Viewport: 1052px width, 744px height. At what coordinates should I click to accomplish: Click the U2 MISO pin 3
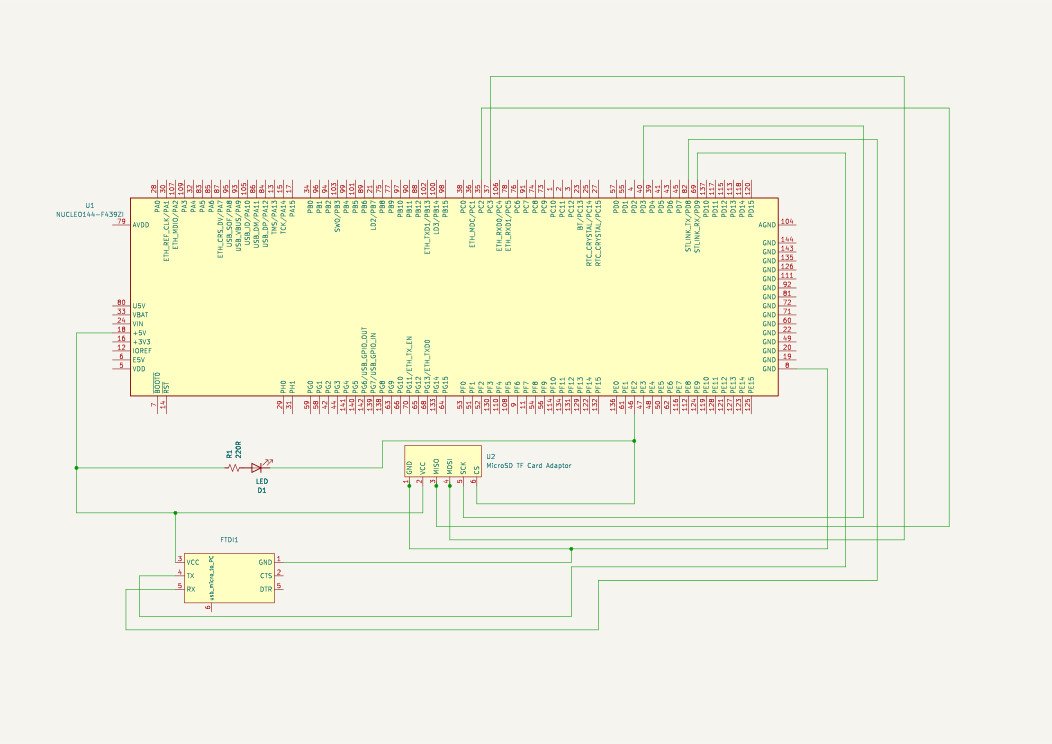click(434, 481)
